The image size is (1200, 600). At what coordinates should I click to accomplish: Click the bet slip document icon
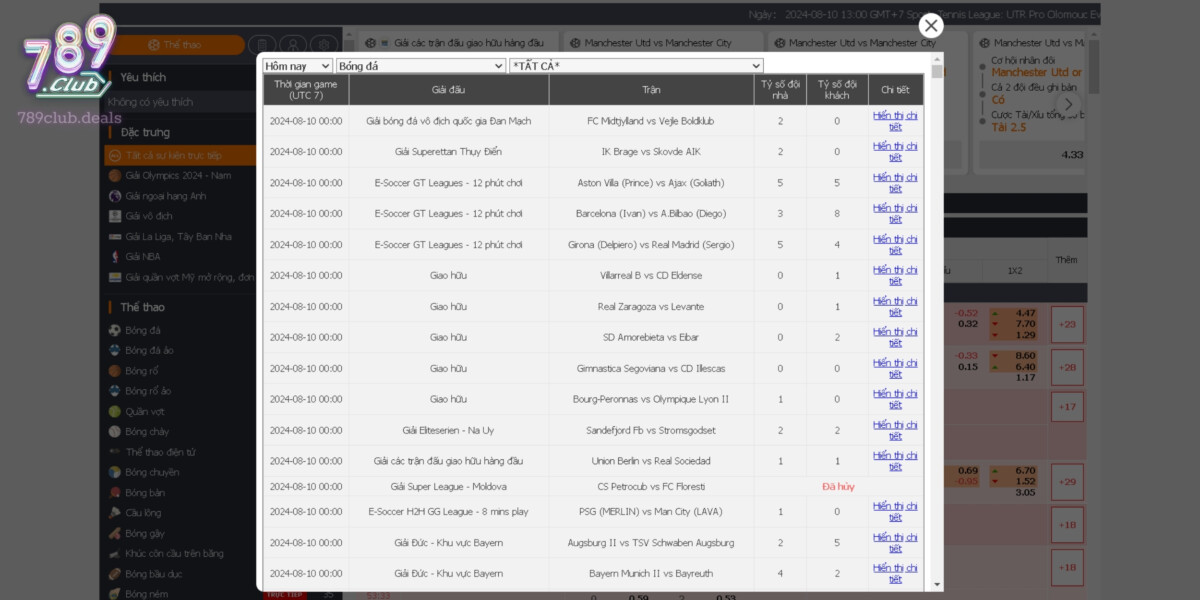[x=261, y=45]
